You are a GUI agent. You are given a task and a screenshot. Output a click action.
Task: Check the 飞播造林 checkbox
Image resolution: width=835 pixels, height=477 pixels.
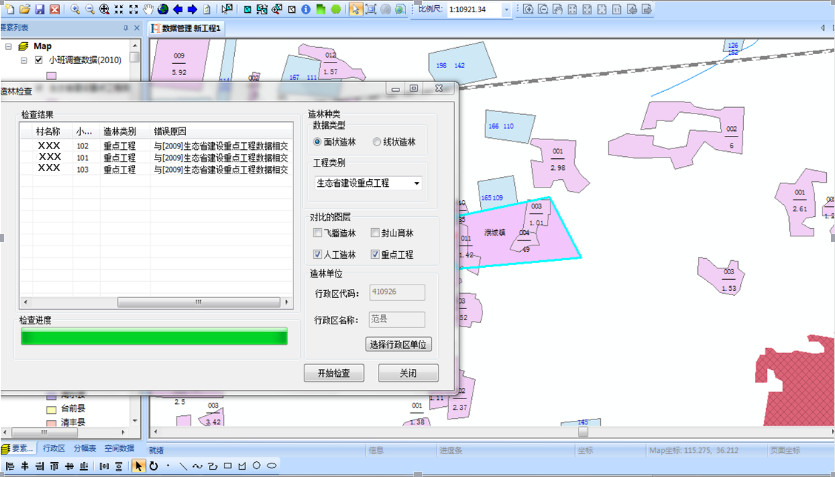pos(318,233)
